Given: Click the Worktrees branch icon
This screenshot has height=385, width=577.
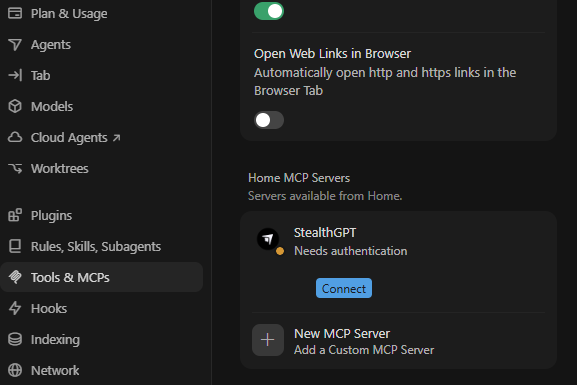Looking at the screenshot, I should [x=15, y=168].
